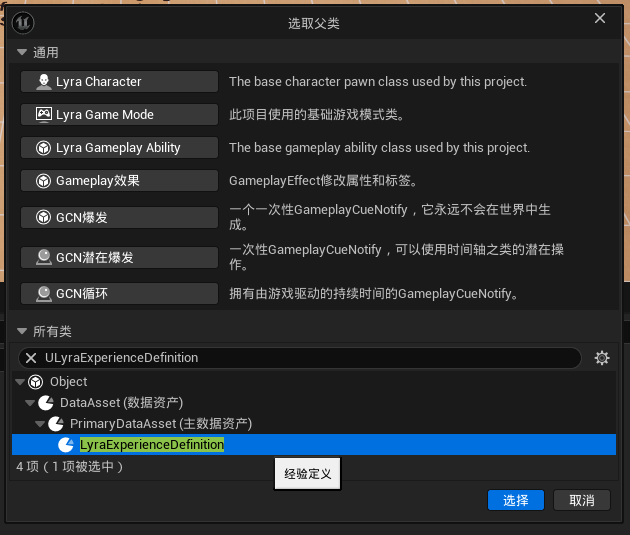Collapse the 通用 section

[22, 52]
